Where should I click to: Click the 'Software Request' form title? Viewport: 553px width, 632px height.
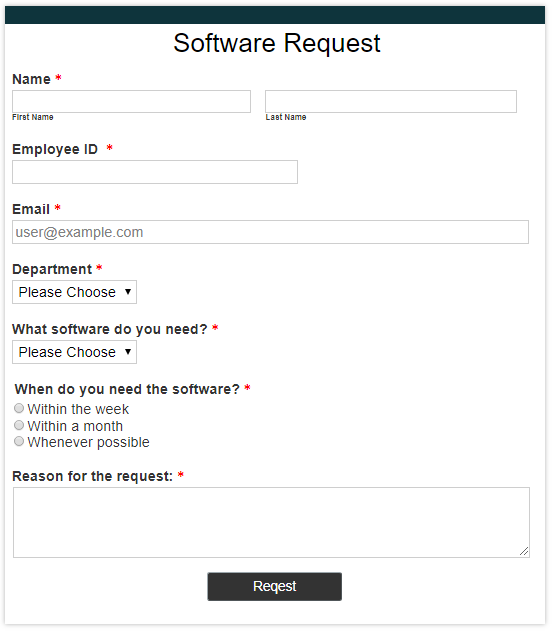(277, 44)
